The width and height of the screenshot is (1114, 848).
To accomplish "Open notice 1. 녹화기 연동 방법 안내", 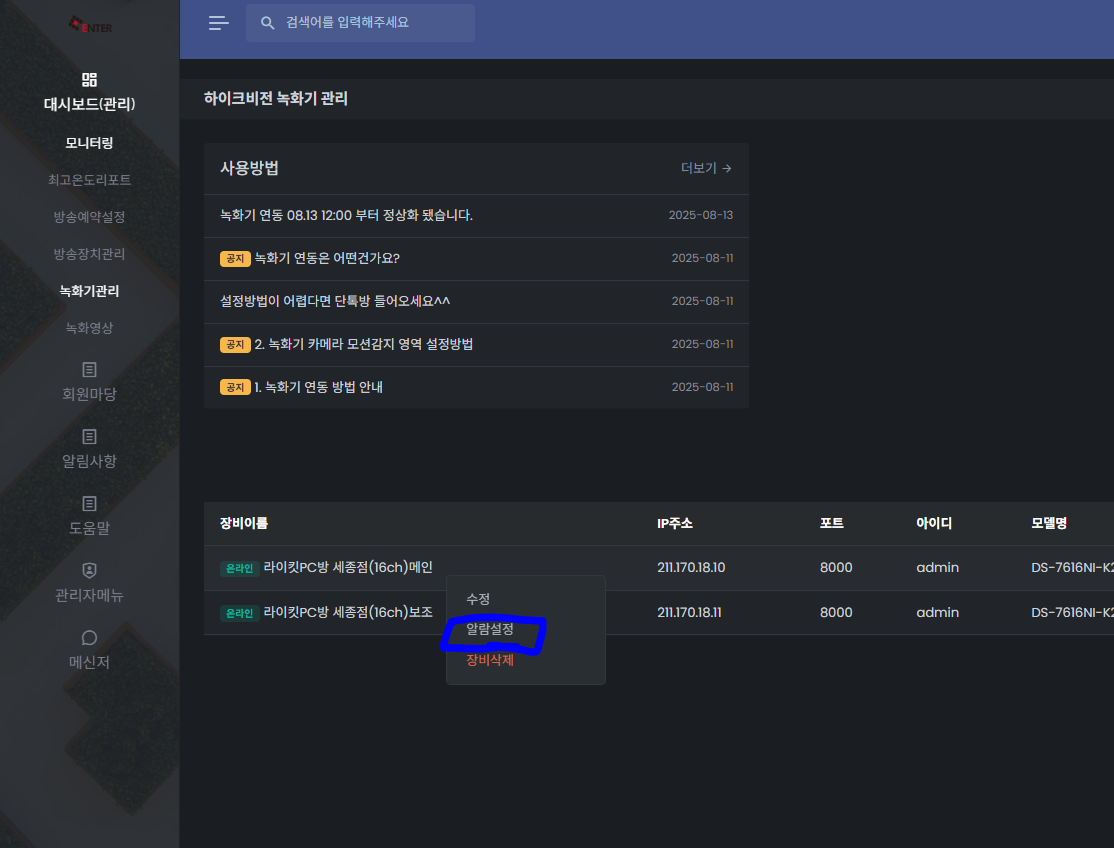I will tap(318, 387).
